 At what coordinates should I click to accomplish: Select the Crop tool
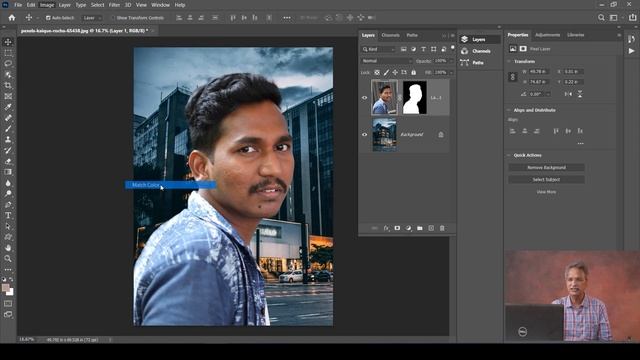8,85
